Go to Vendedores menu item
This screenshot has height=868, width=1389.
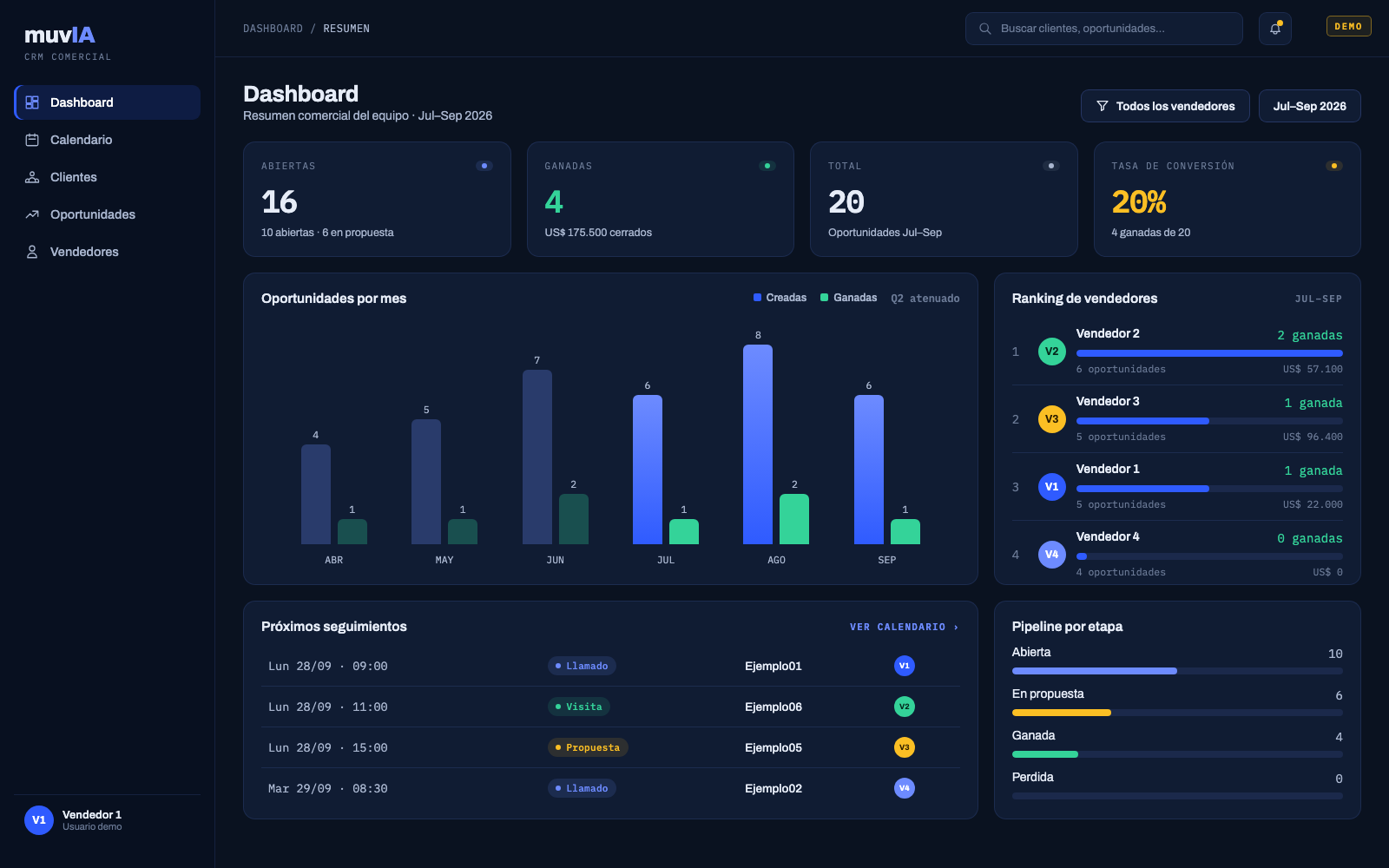pos(108,252)
